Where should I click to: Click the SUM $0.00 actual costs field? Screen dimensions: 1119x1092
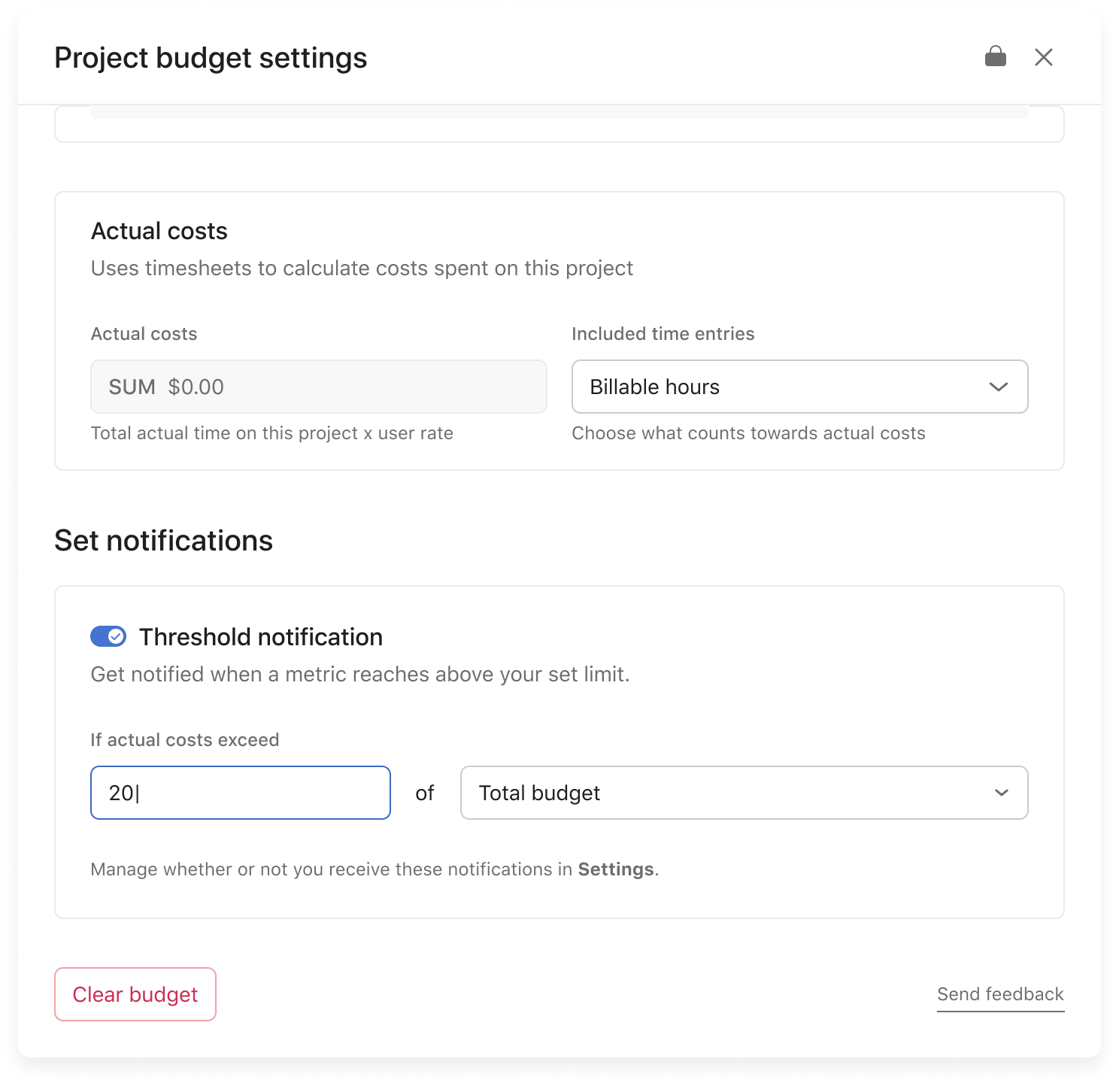318,387
